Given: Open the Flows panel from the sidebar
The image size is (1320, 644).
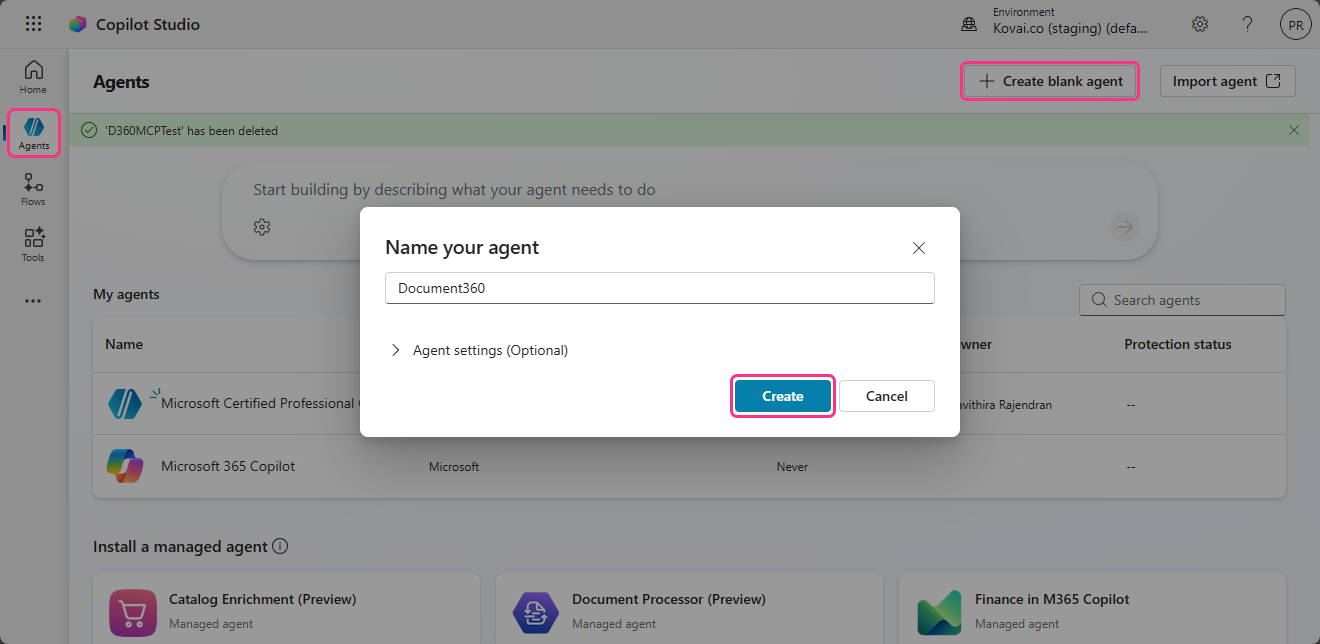Looking at the screenshot, I should point(33,188).
